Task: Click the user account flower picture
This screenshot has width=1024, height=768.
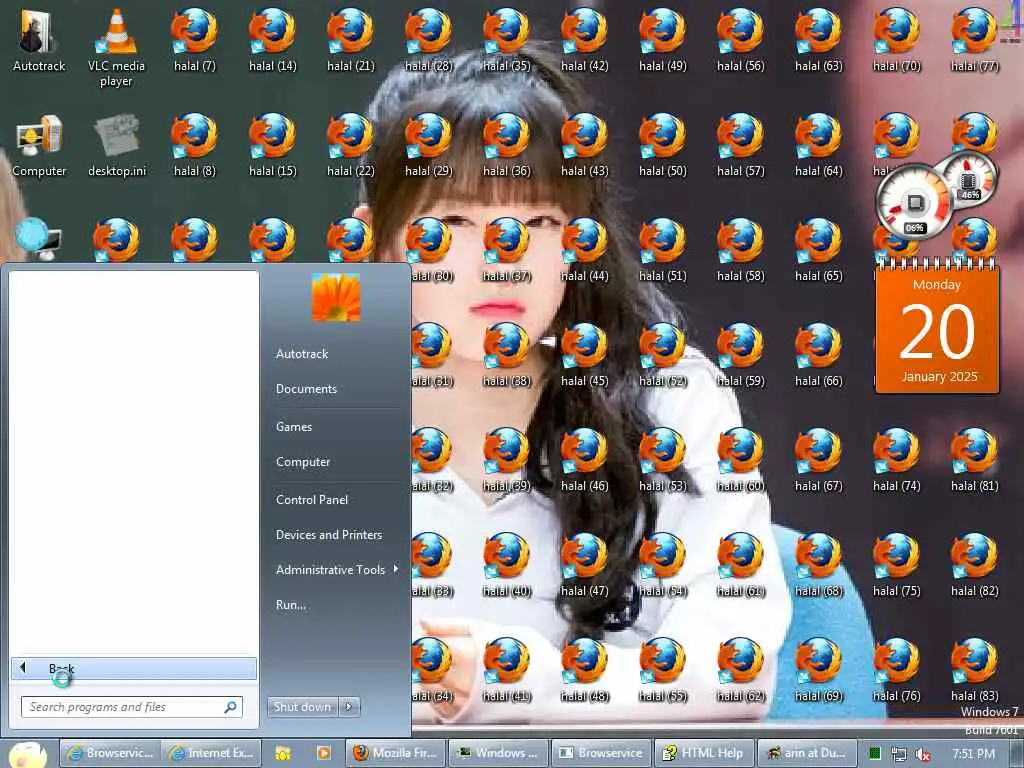Action: pos(336,297)
